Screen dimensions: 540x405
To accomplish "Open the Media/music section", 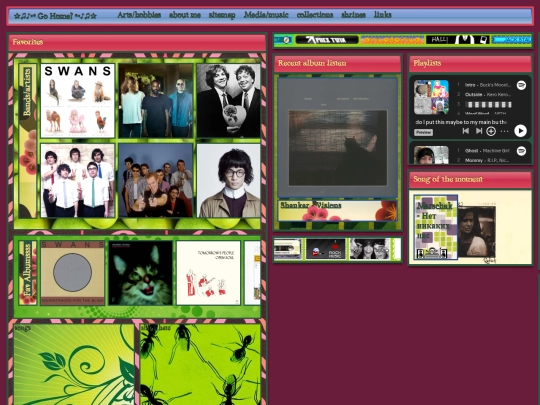I will [266, 15].
